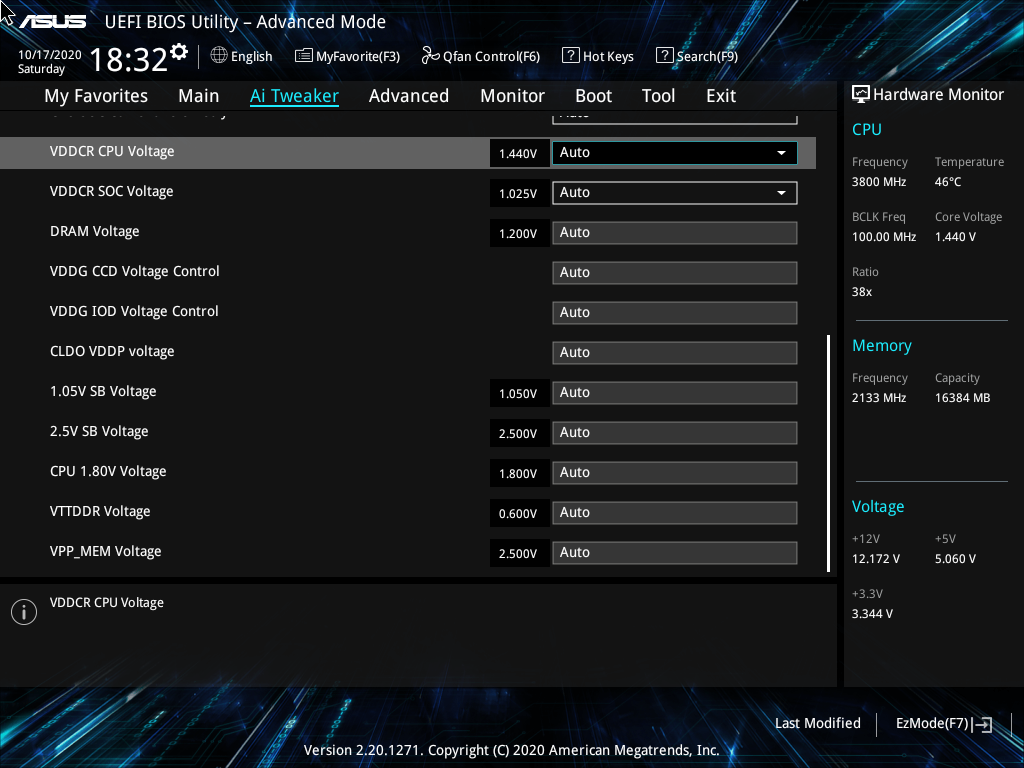
Task: Open Search(F9) question mark icon
Action: (x=664, y=56)
